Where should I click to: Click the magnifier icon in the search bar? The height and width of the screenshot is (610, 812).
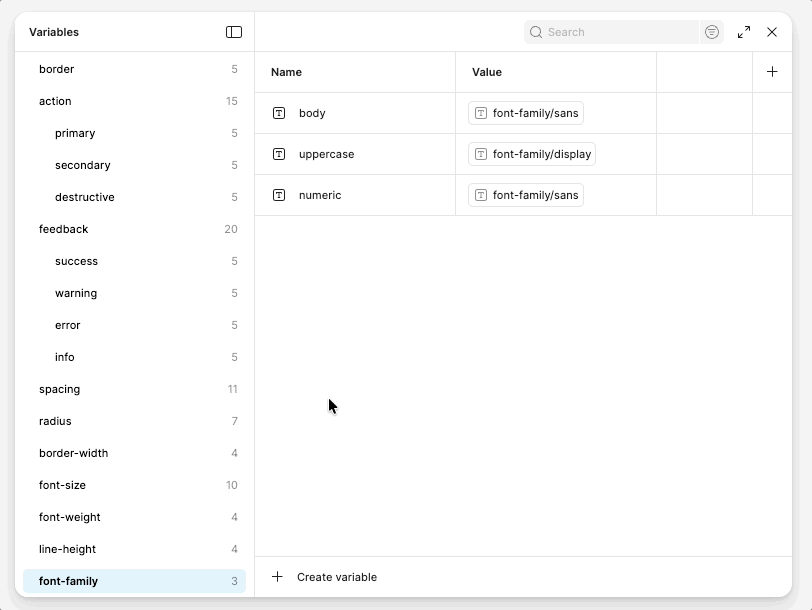[536, 32]
